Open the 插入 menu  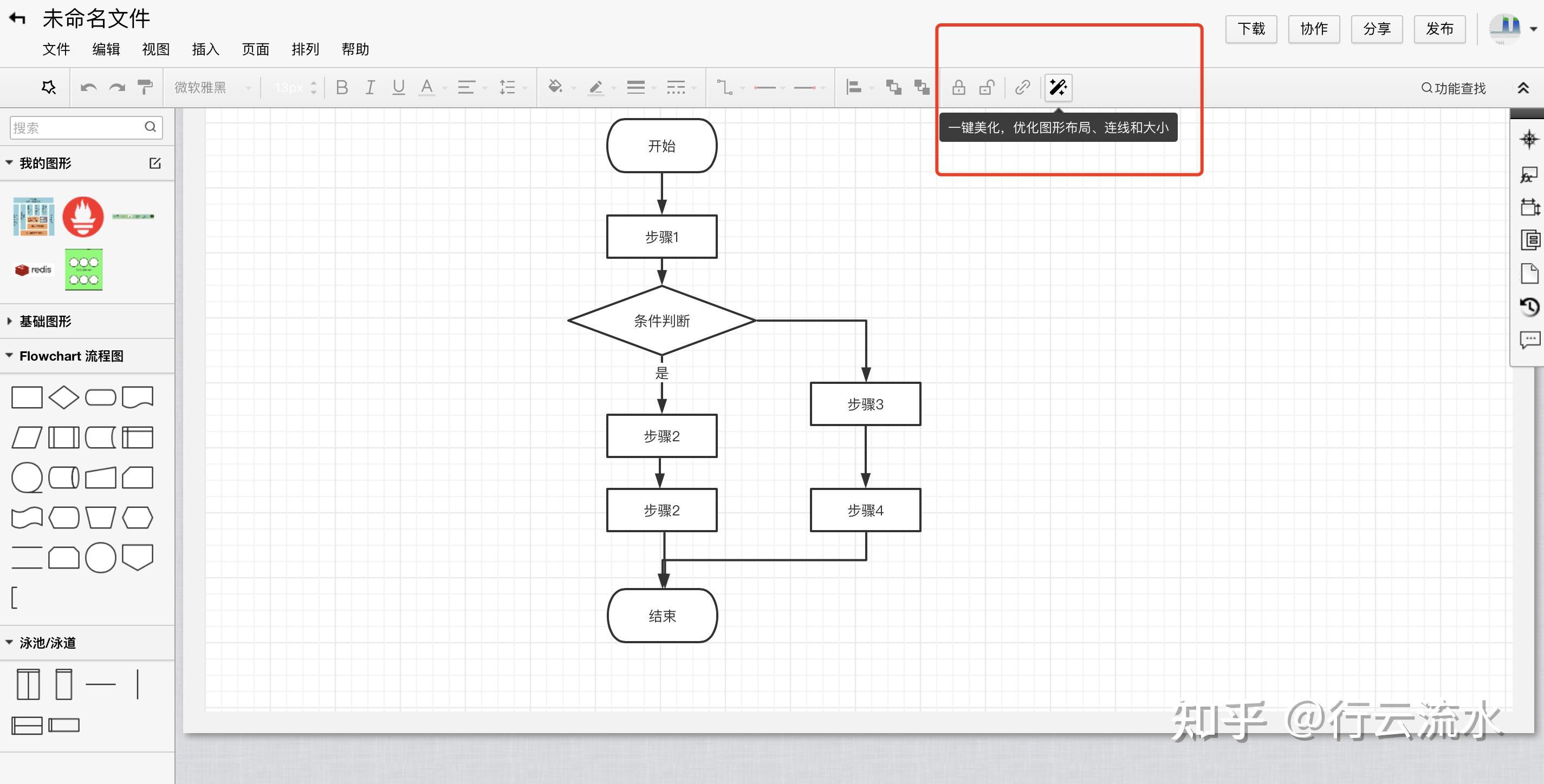(x=205, y=49)
